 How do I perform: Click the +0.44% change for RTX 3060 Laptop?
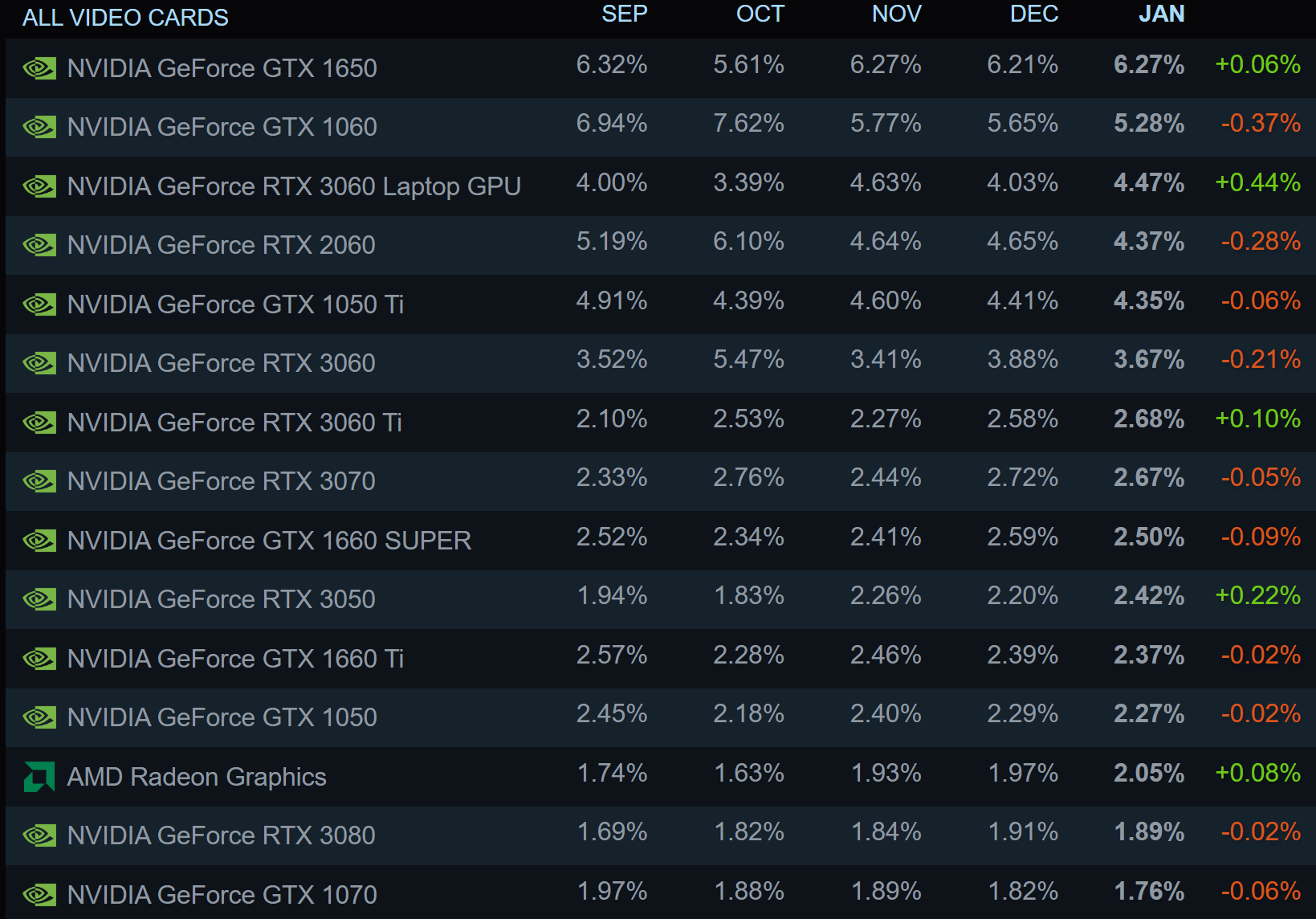pos(1257,183)
